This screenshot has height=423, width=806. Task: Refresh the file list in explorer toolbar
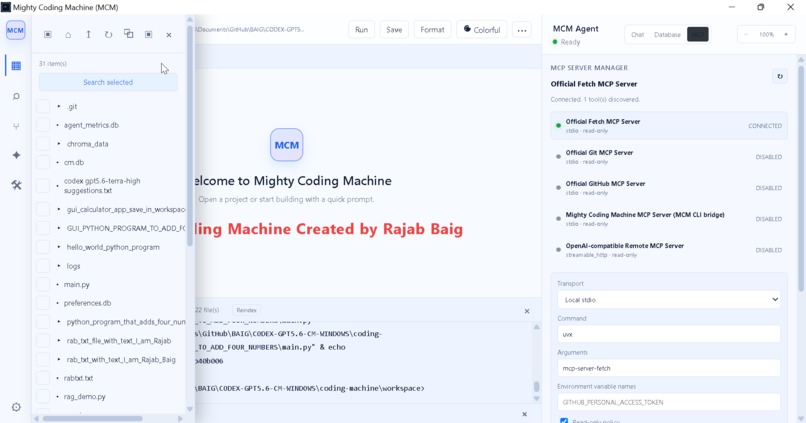pyautogui.click(x=108, y=34)
